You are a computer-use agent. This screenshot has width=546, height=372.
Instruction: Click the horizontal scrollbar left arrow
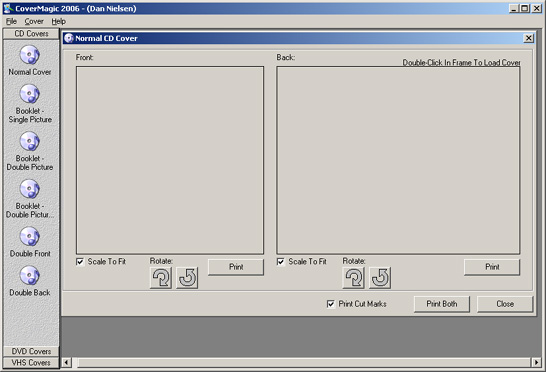click(x=67, y=363)
